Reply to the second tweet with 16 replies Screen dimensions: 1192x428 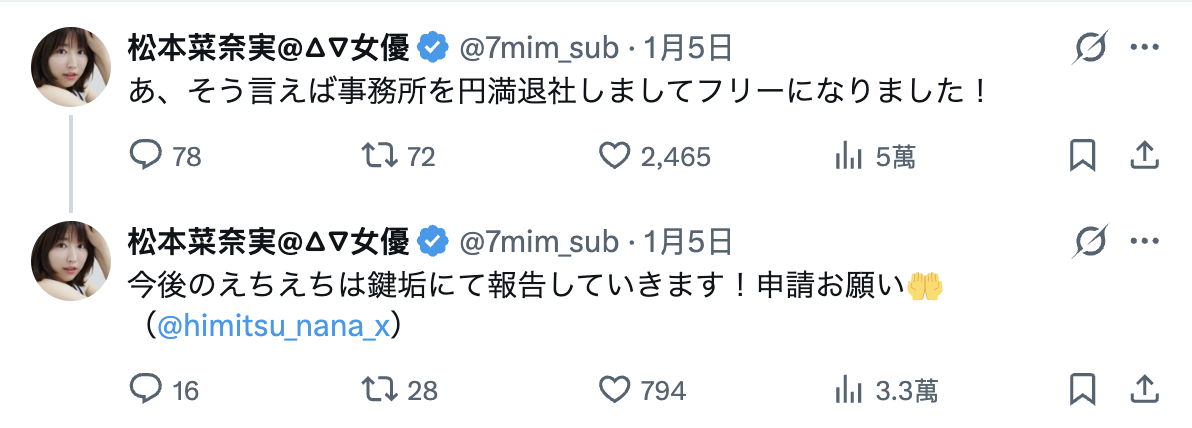(146, 389)
